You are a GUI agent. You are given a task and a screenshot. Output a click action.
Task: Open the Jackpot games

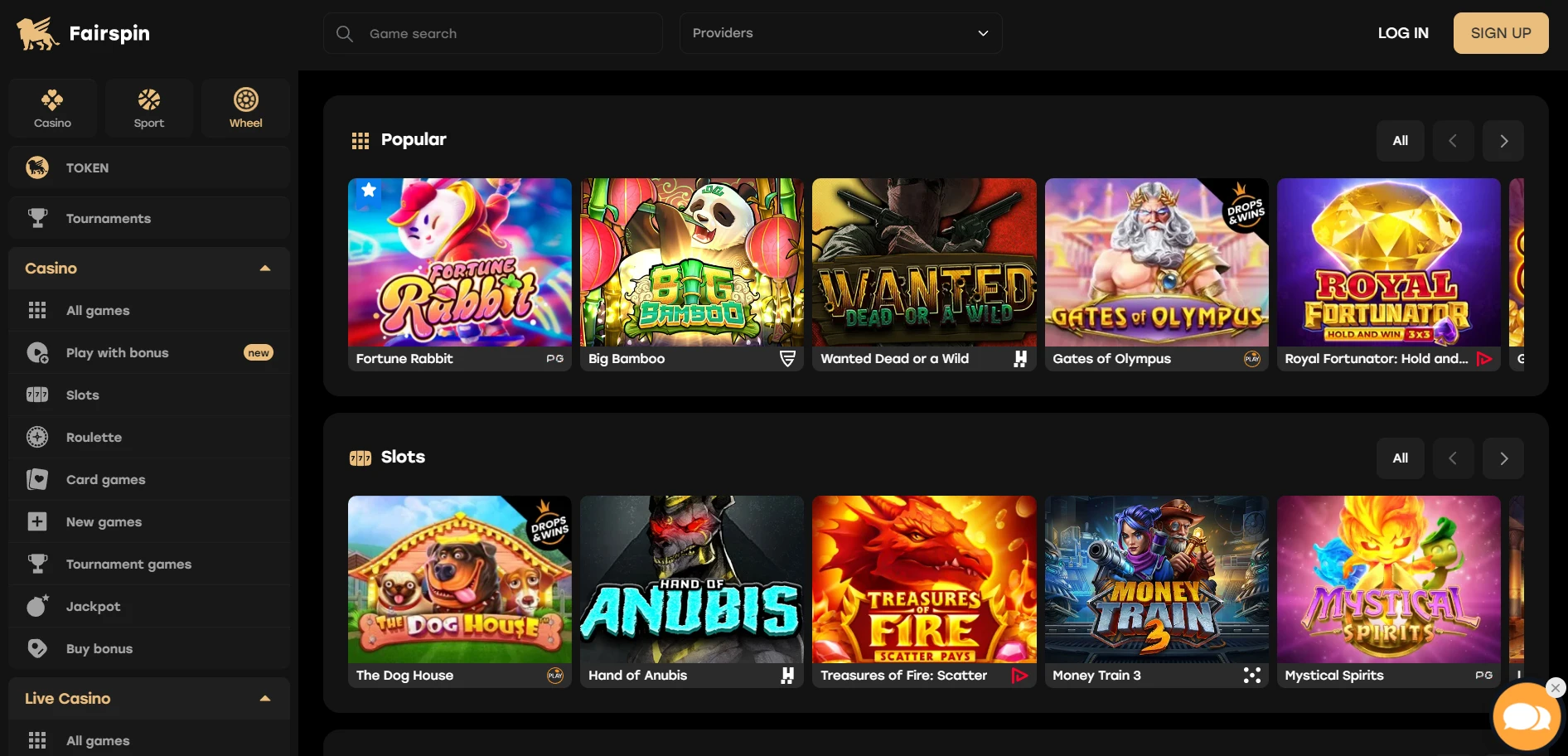coord(149,606)
